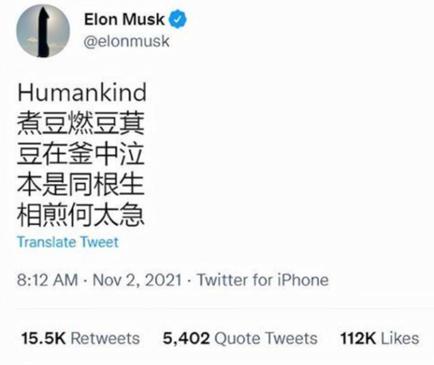This screenshot has height=365, width=434.
Task: Click the poem line 豆在釜中泣
Action: [x=81, y=154]
